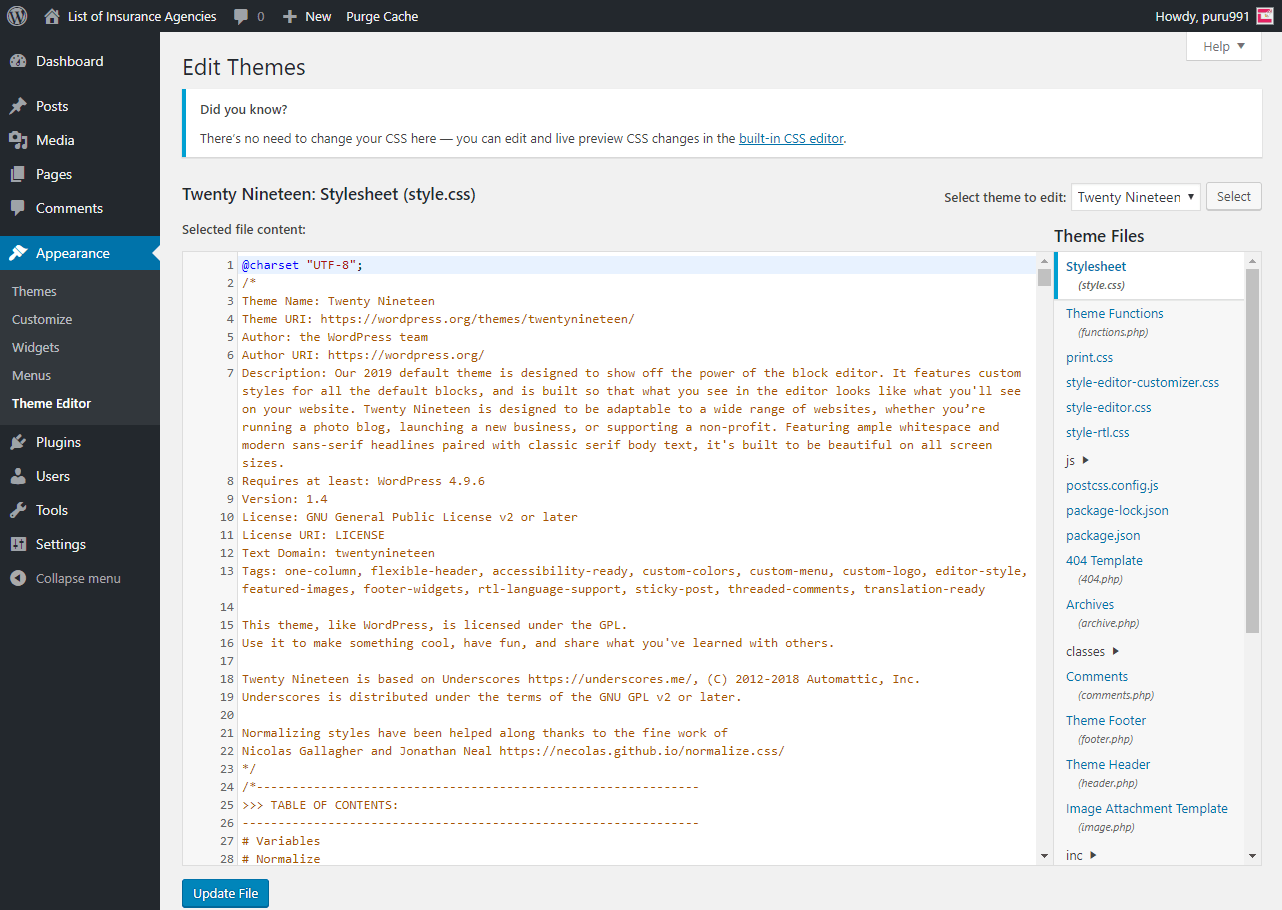The image size is (1282, 910).
Task: Click Purge Cache in admin bar
Action: [x=382, y=16]
